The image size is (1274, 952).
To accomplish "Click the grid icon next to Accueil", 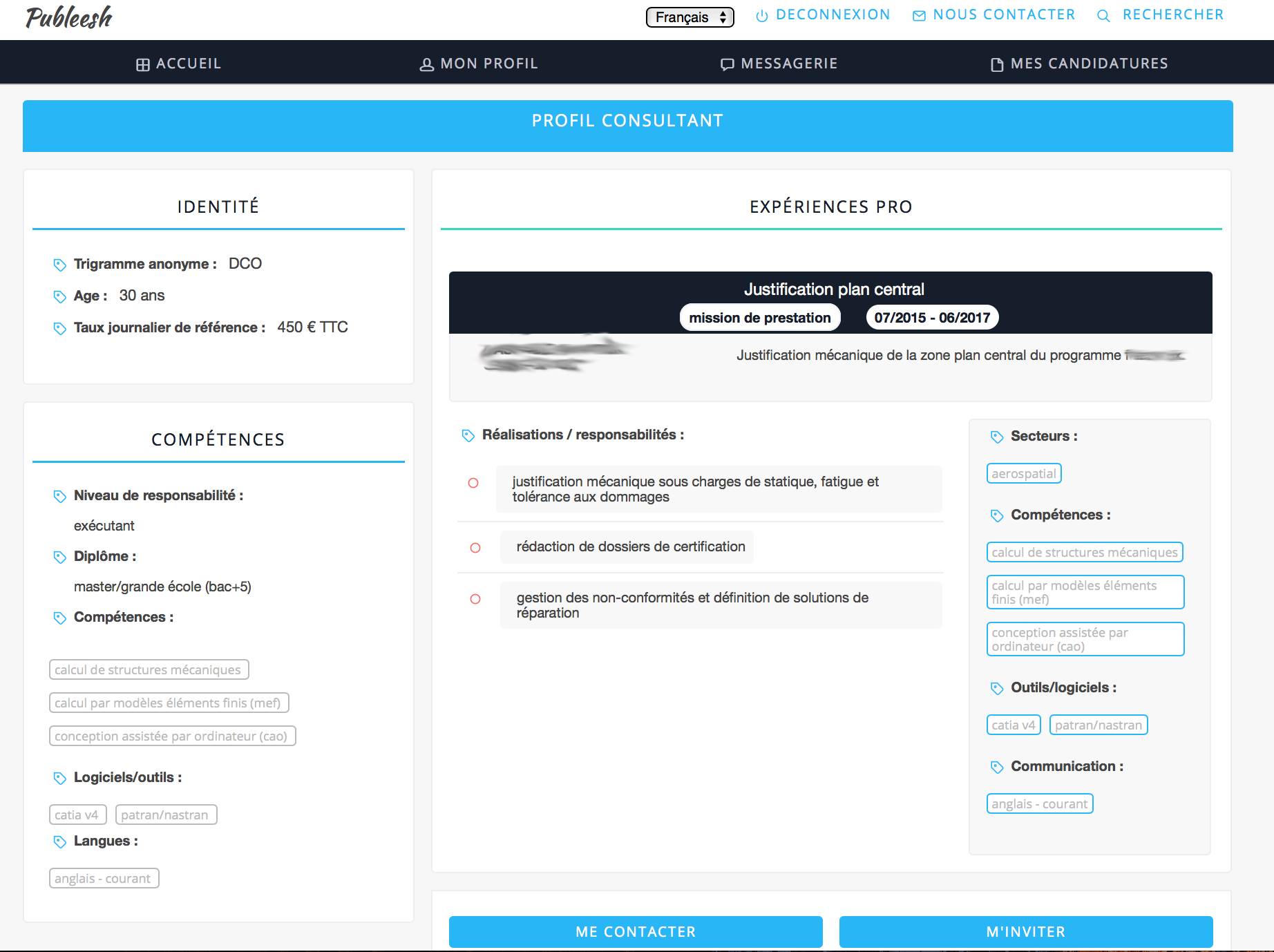I will tap(143, 64).
